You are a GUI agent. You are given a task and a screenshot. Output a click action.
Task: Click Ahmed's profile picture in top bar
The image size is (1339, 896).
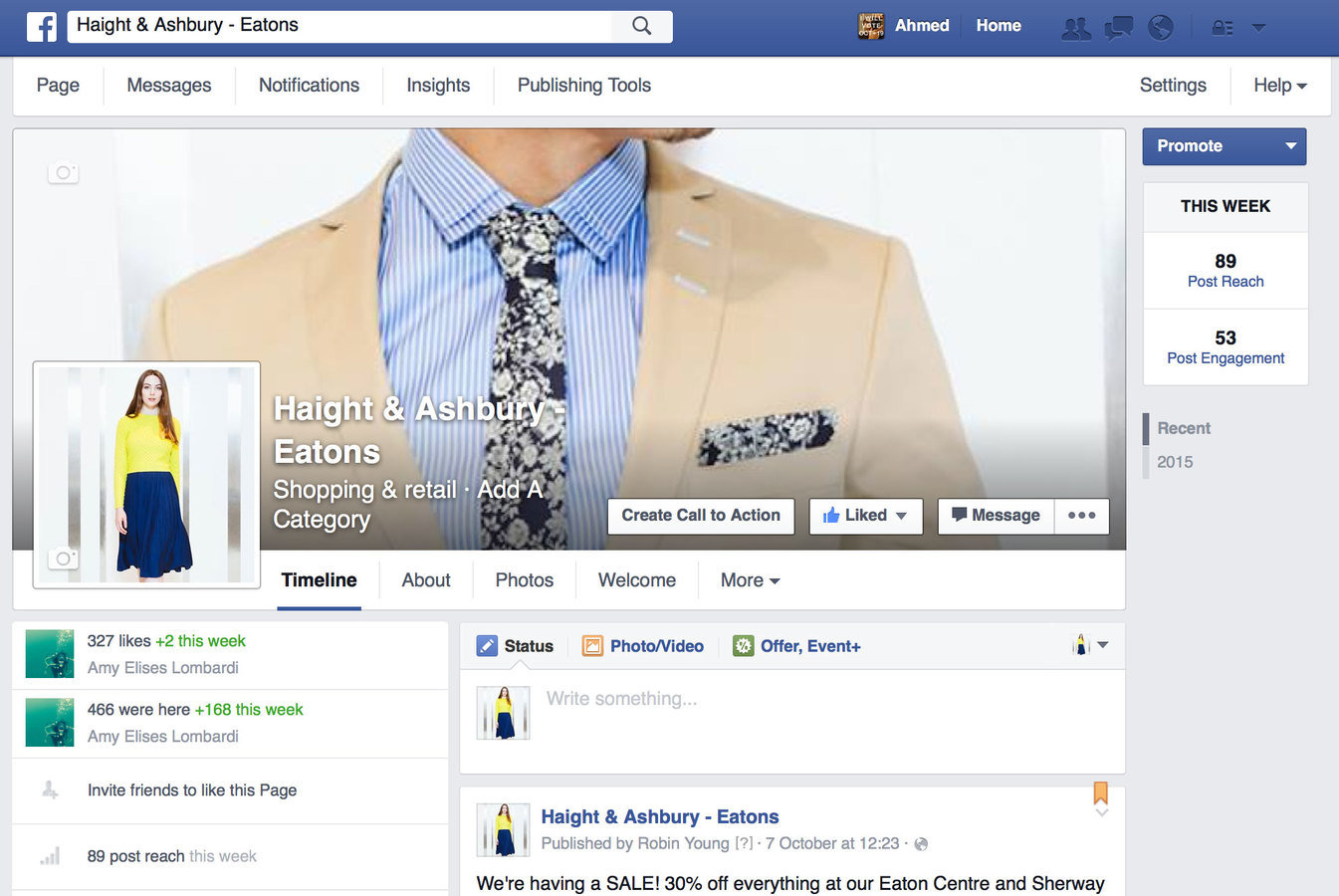tap(871, 26)
